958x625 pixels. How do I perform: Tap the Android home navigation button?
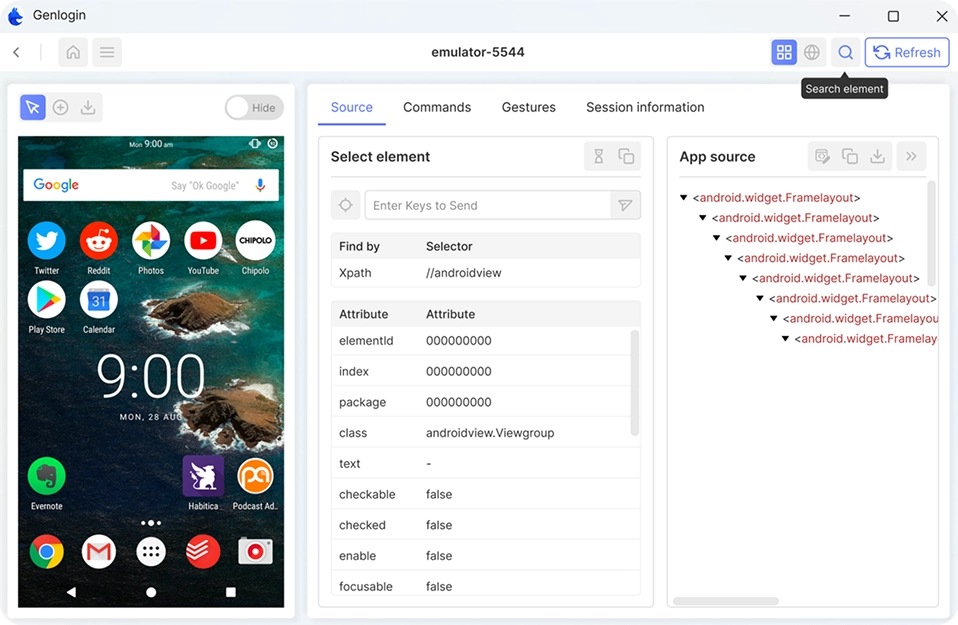coord(151,592)
